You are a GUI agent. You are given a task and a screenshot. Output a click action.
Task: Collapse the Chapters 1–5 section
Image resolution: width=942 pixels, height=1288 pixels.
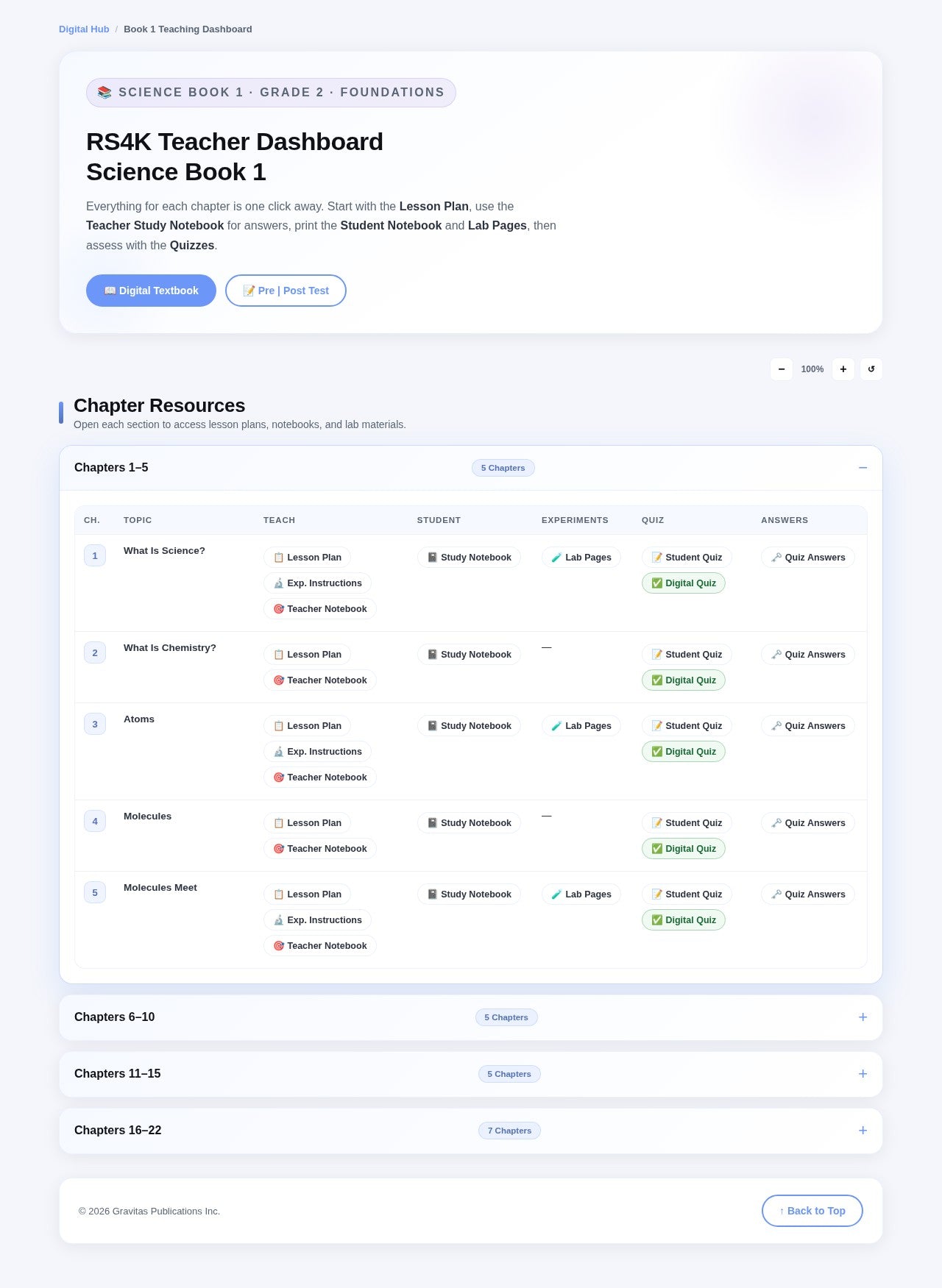(x=471, y=468)
